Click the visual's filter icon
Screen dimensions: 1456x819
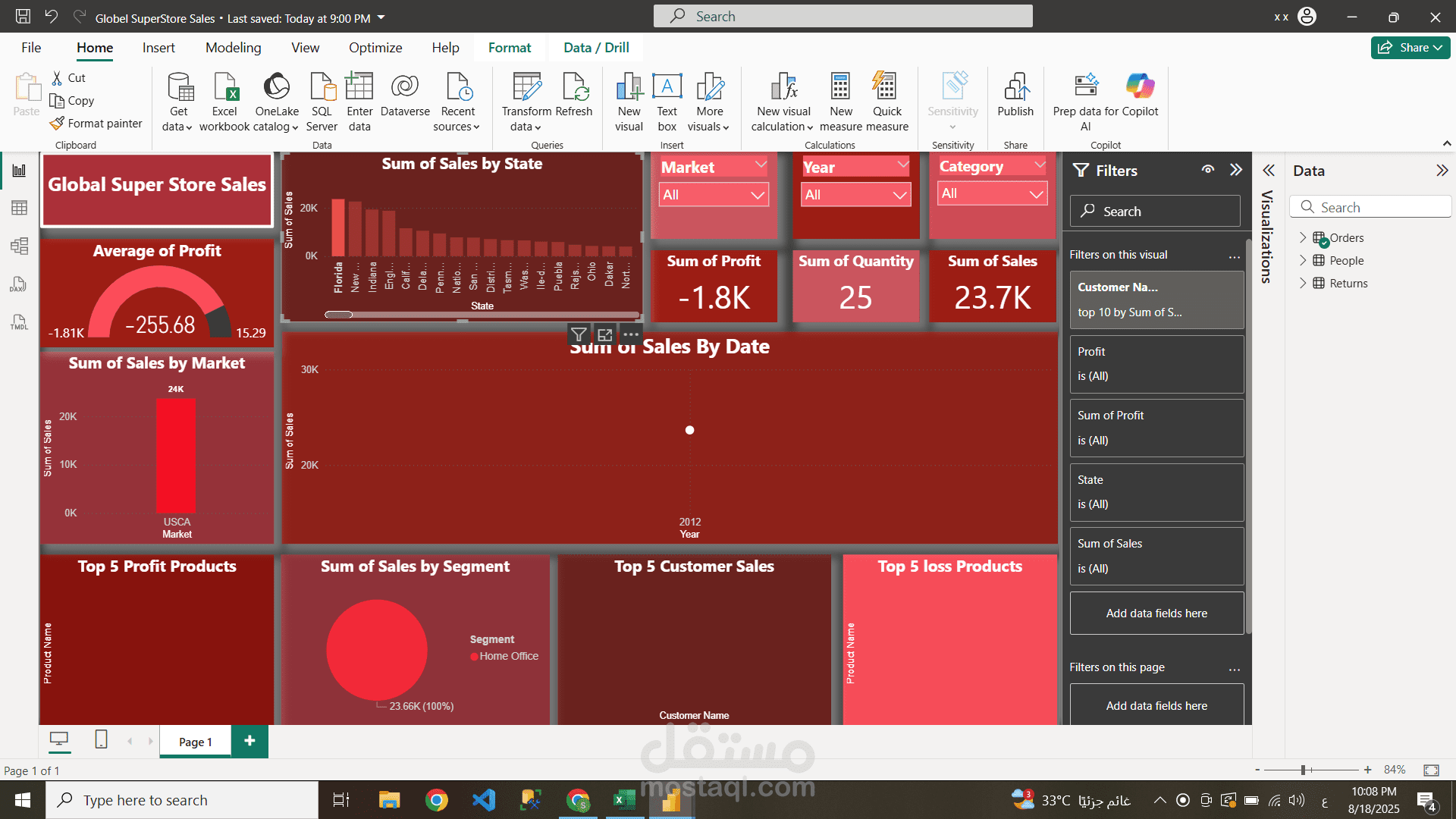pos(579,334)
